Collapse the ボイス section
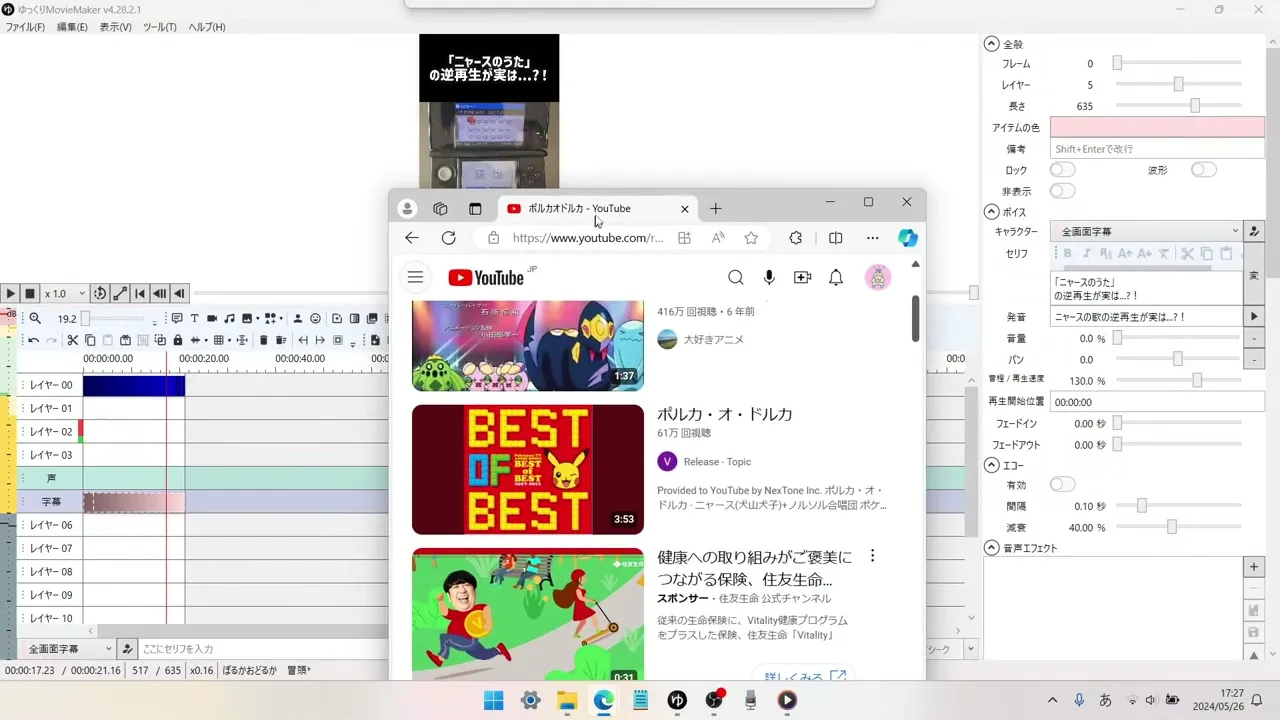1280x720 pixels. click(992, 212)
